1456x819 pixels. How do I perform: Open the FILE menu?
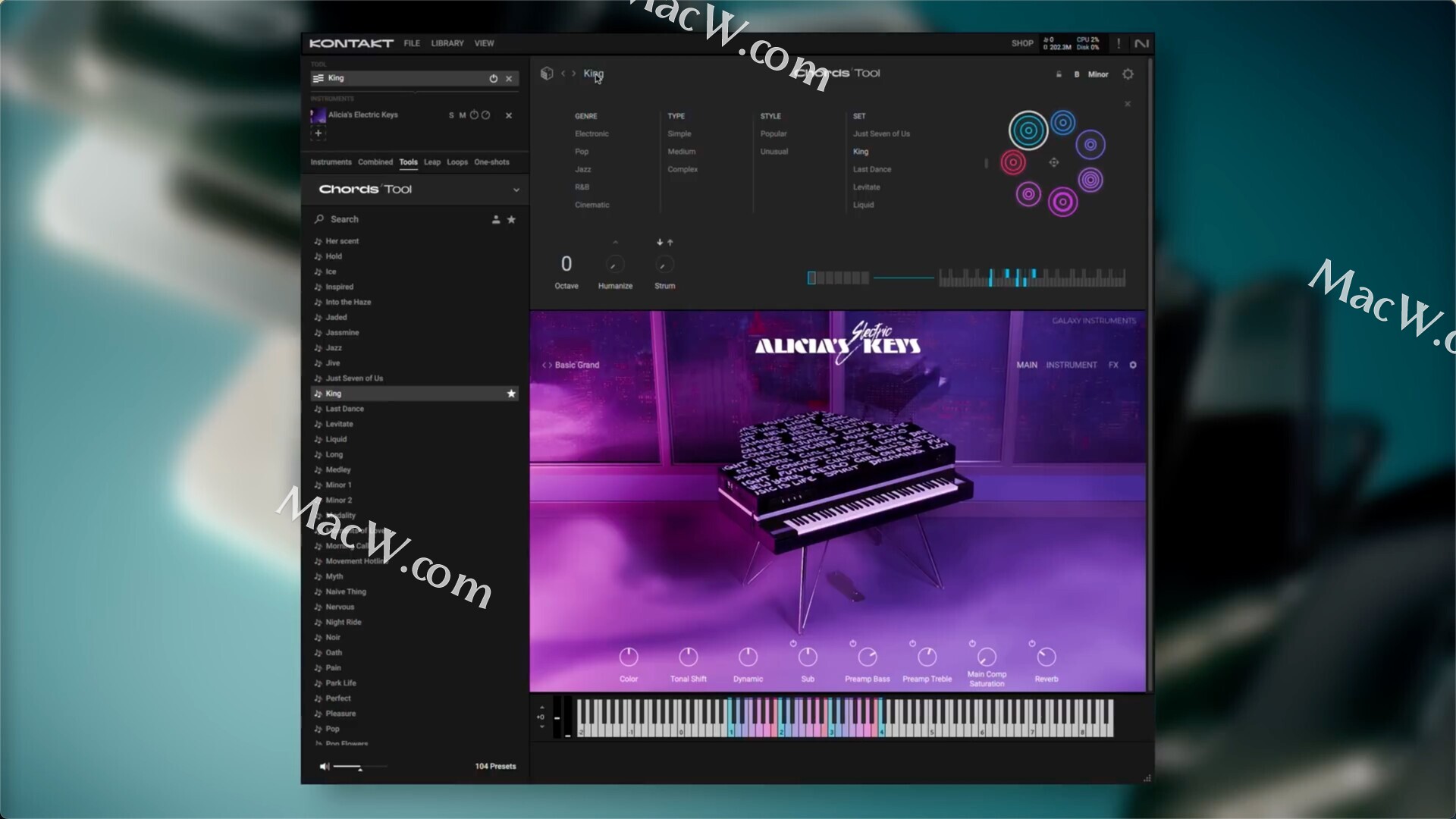point(412,44)
